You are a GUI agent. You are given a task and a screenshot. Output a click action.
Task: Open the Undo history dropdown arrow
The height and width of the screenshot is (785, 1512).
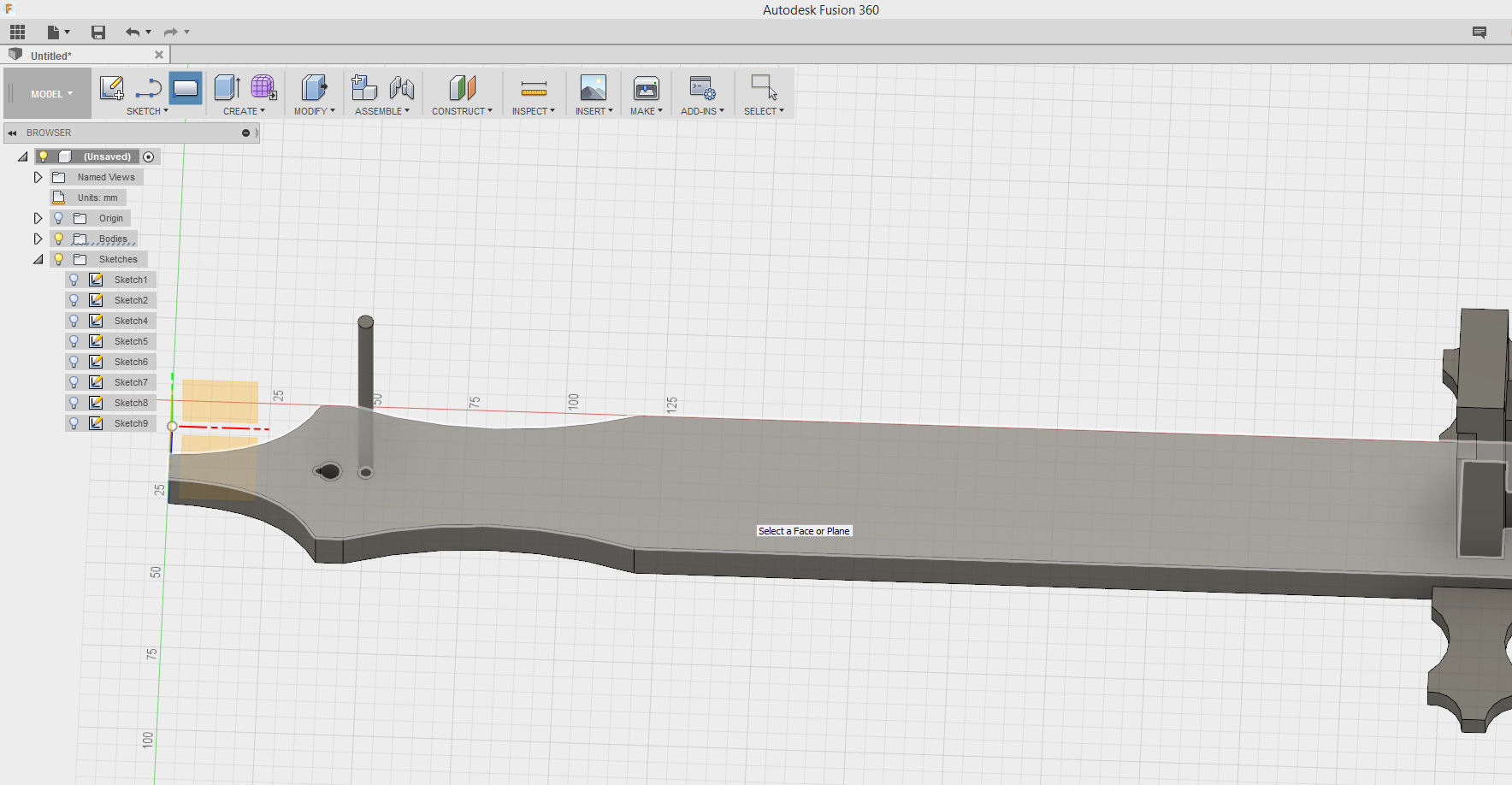[149, 32]
